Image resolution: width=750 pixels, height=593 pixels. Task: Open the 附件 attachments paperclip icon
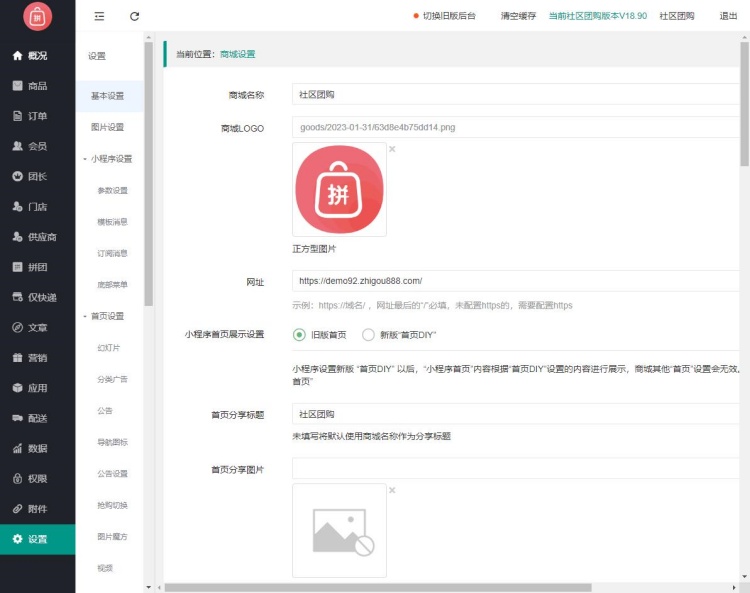click(17, 508)
